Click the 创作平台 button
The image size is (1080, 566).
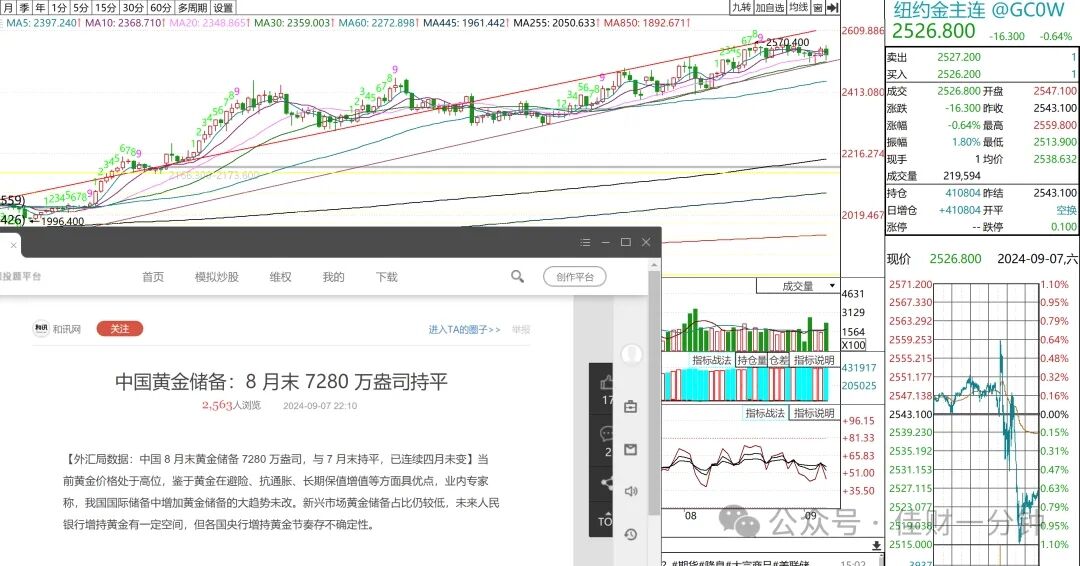[574, 277]
